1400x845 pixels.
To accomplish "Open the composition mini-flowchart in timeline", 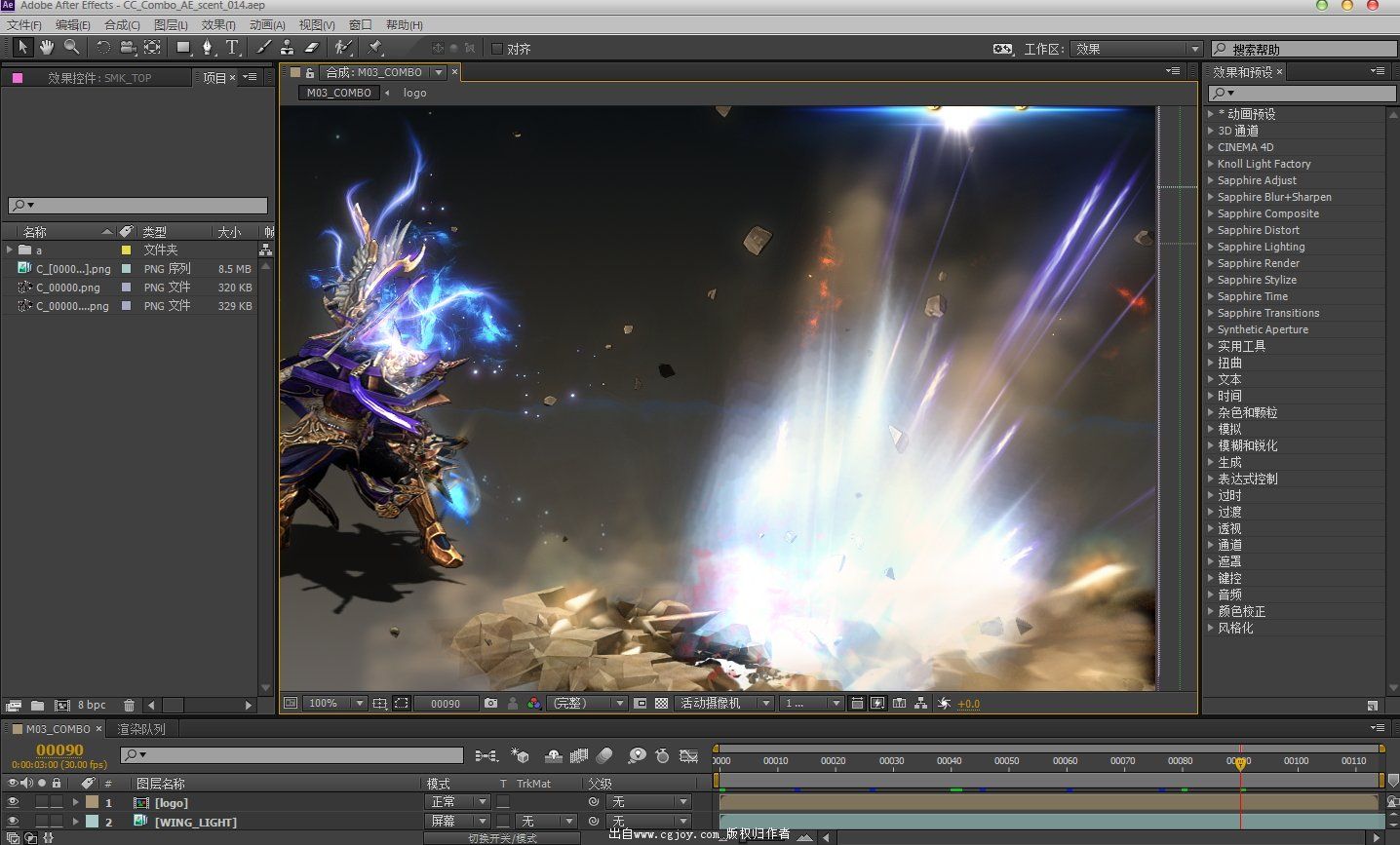I will point(486,755).
